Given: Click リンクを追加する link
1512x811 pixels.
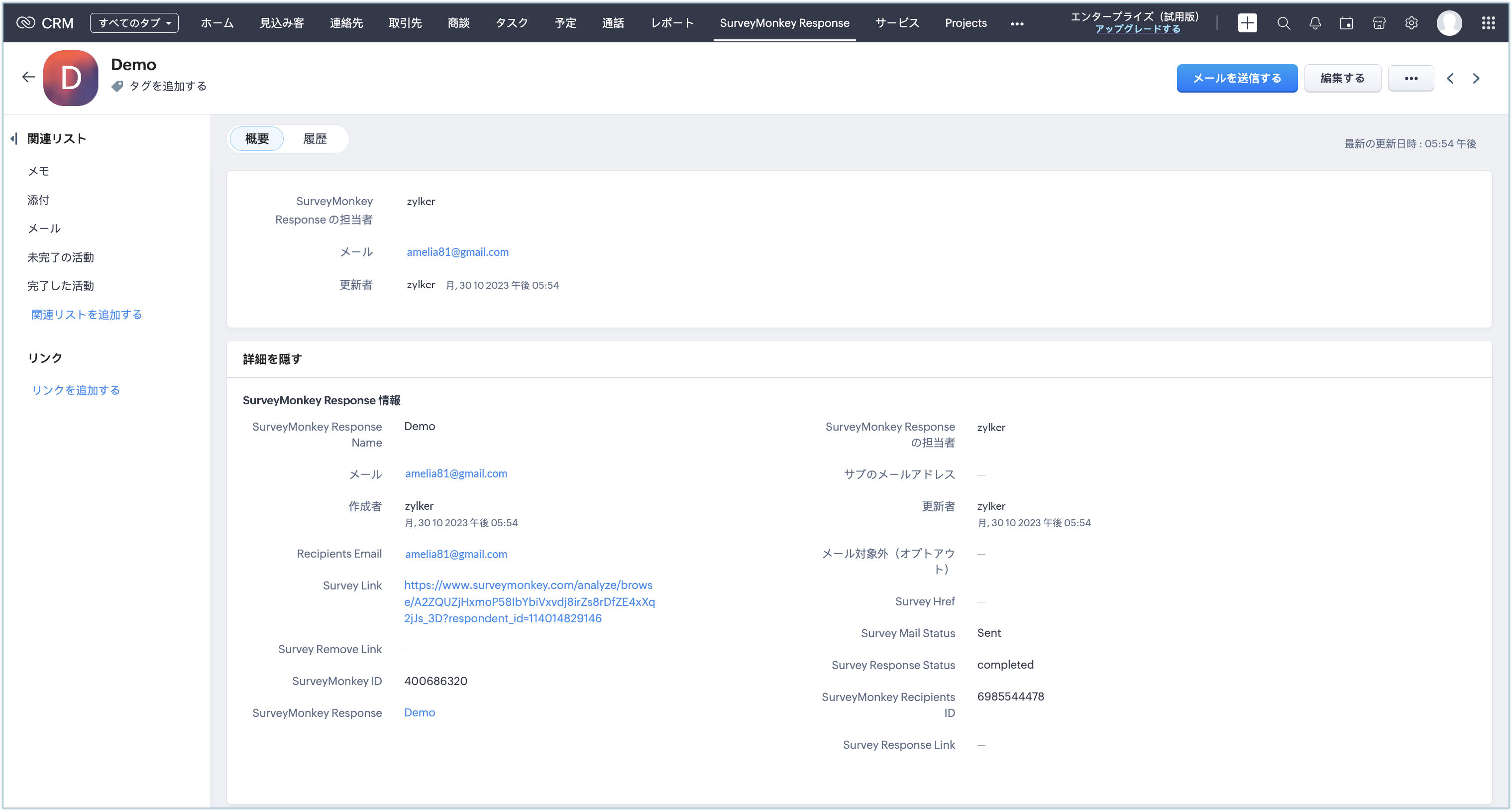Looking at the screenshot, I should click(x=76, y=390).
